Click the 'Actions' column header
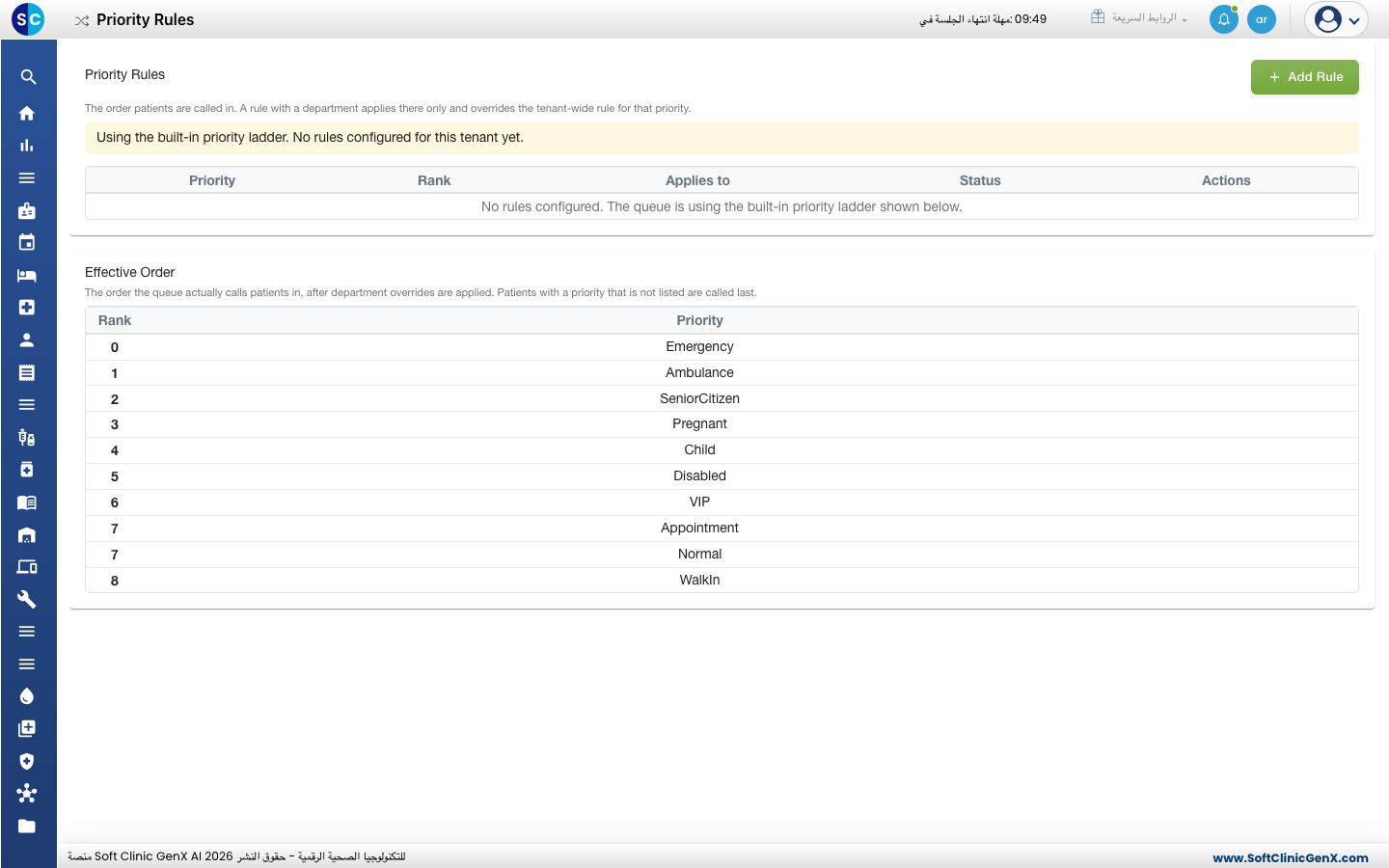The height and width of the screenshot is (868, 1389). pos(1226,180)
